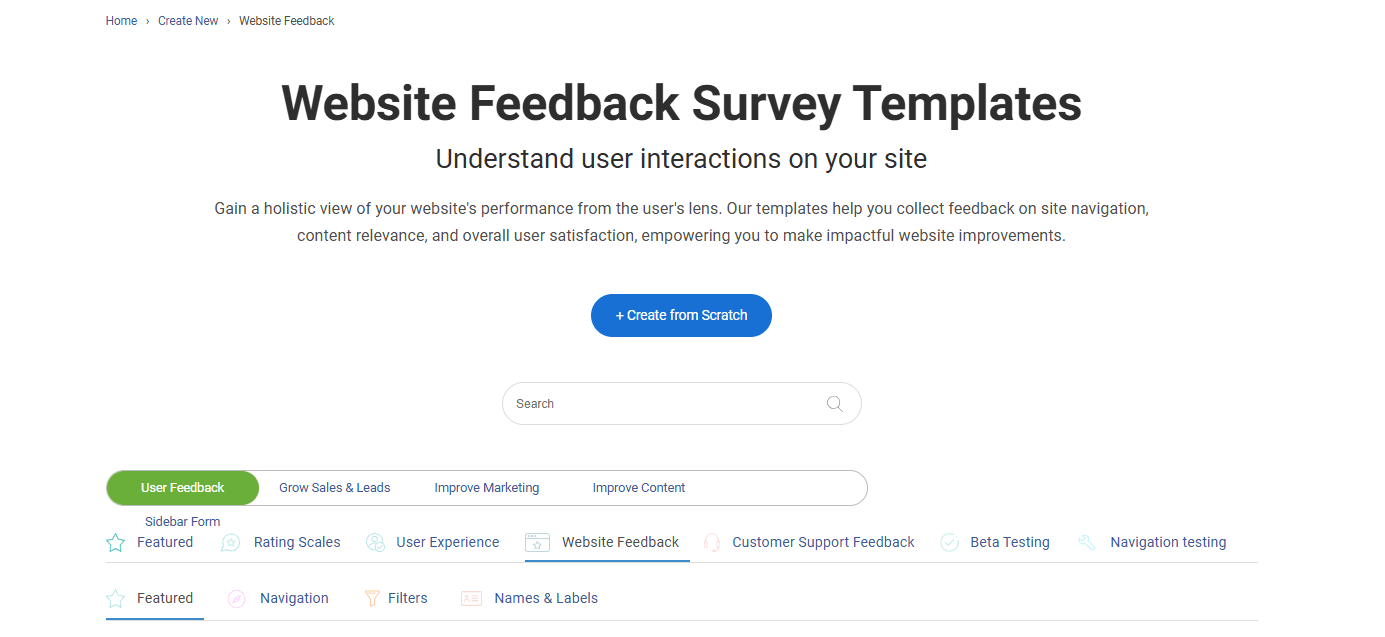Select the Names & Labels card icon
Image resolution: width=1385 pixels, height=637 pixels.
[470, 597]
